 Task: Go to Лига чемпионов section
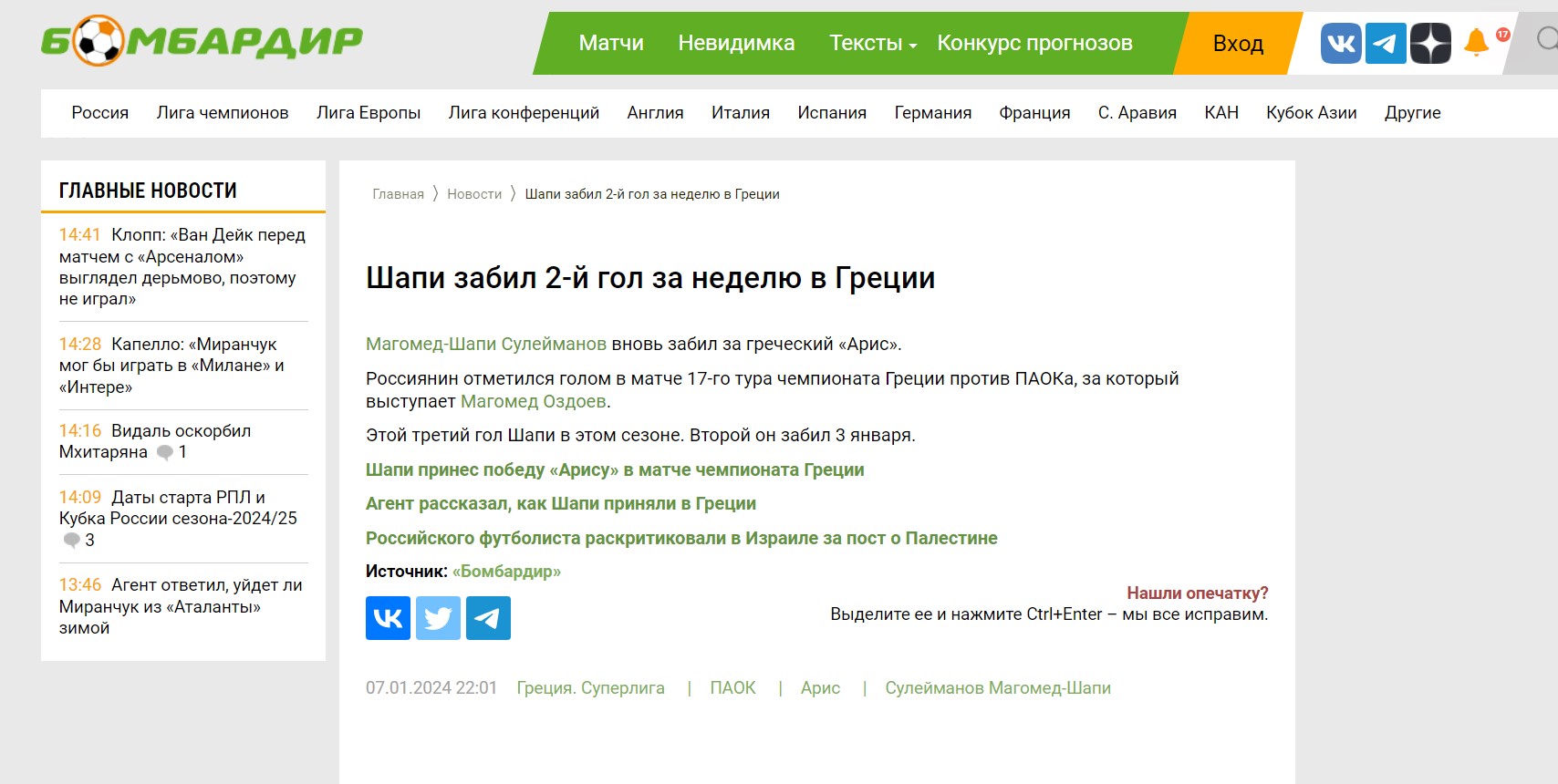222,113
